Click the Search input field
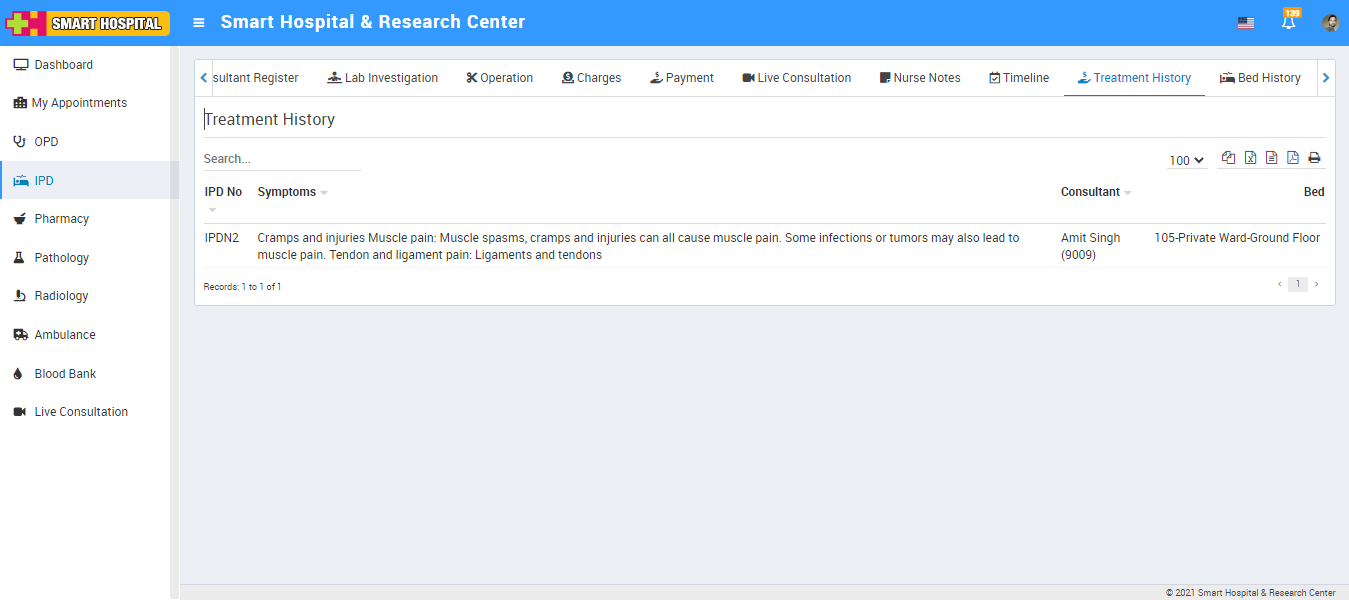The height and width of the screenshot is (600, 1349). (x=281, y=159)
